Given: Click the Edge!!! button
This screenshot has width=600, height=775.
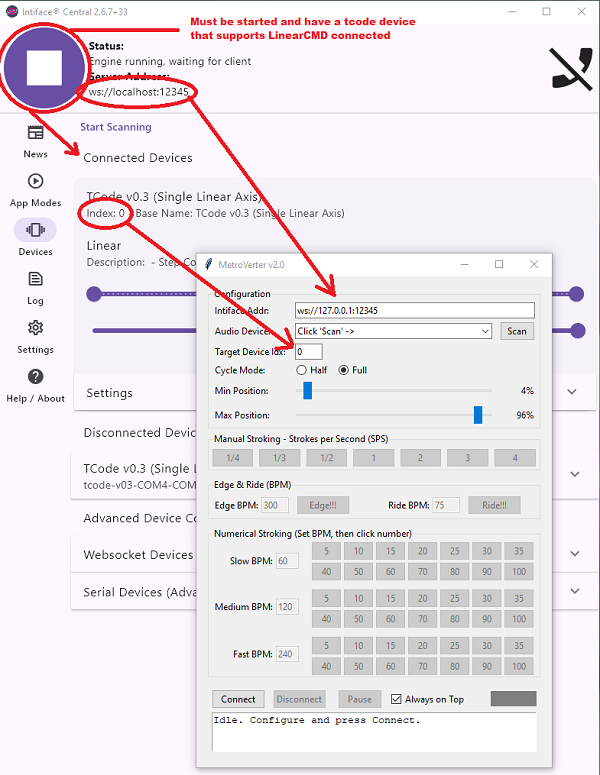Looking at the screenshot, I should click(323, 505).
